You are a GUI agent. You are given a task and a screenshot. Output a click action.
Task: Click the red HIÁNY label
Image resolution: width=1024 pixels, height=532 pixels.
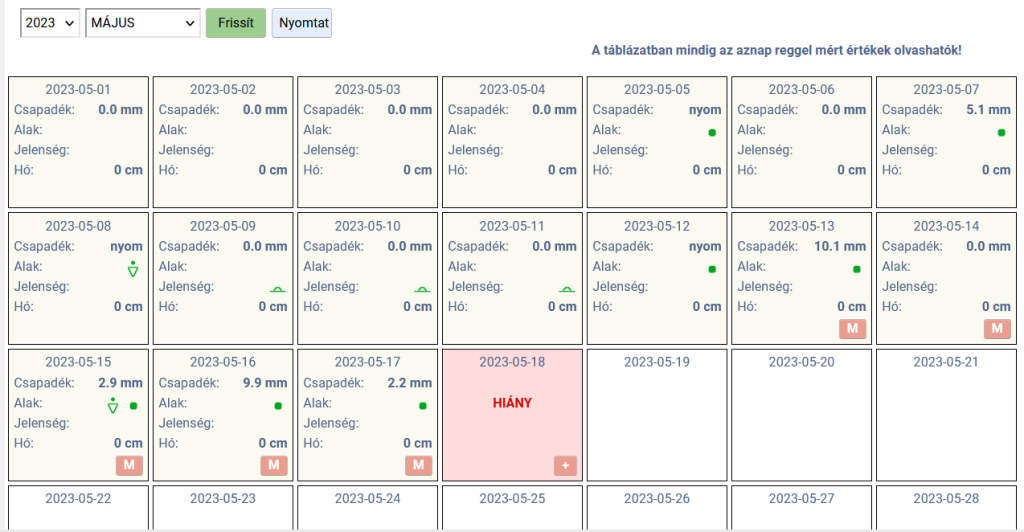pos(512,403)
